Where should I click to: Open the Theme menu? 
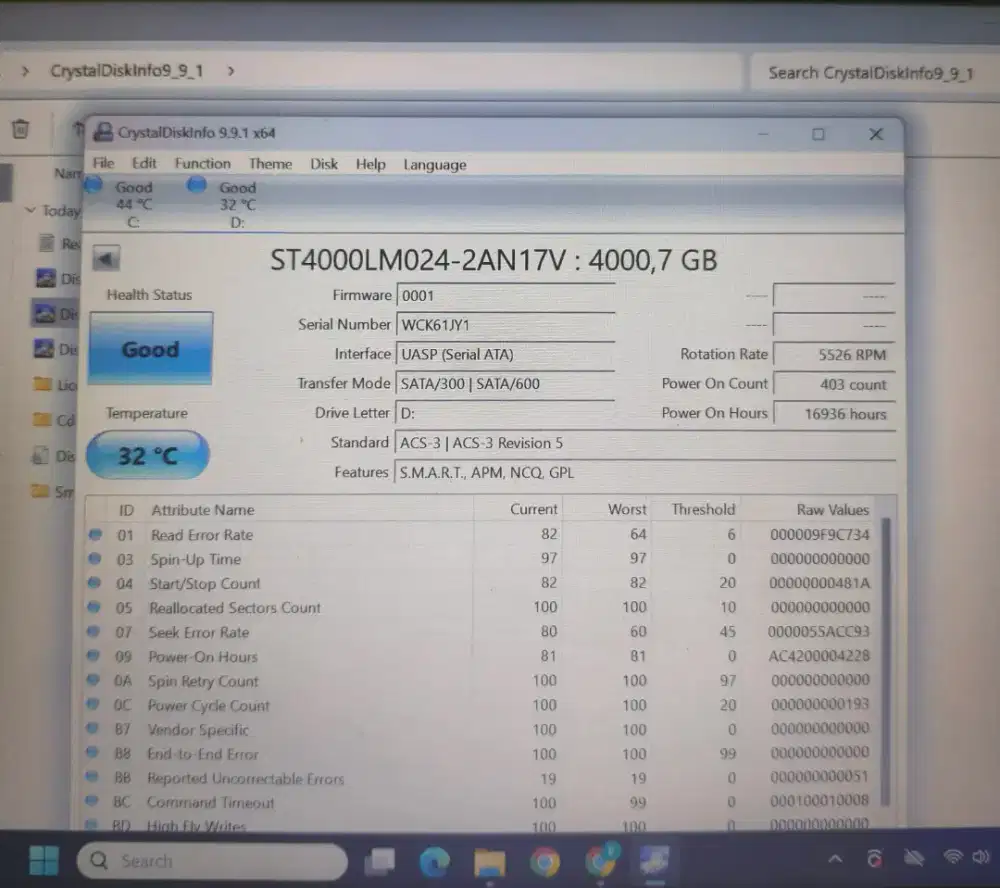point(270,164)
